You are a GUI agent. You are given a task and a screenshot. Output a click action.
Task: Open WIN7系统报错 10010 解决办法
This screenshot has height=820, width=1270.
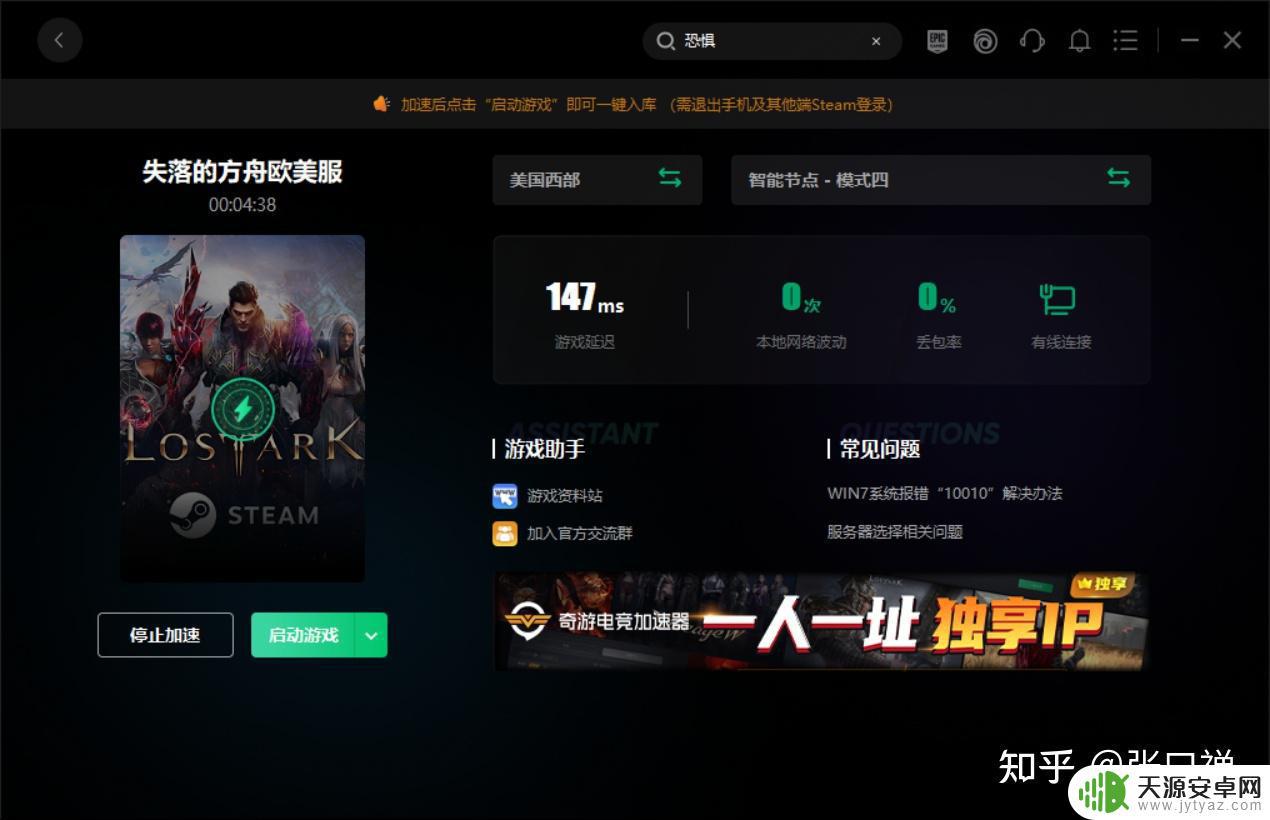(945, 494)
